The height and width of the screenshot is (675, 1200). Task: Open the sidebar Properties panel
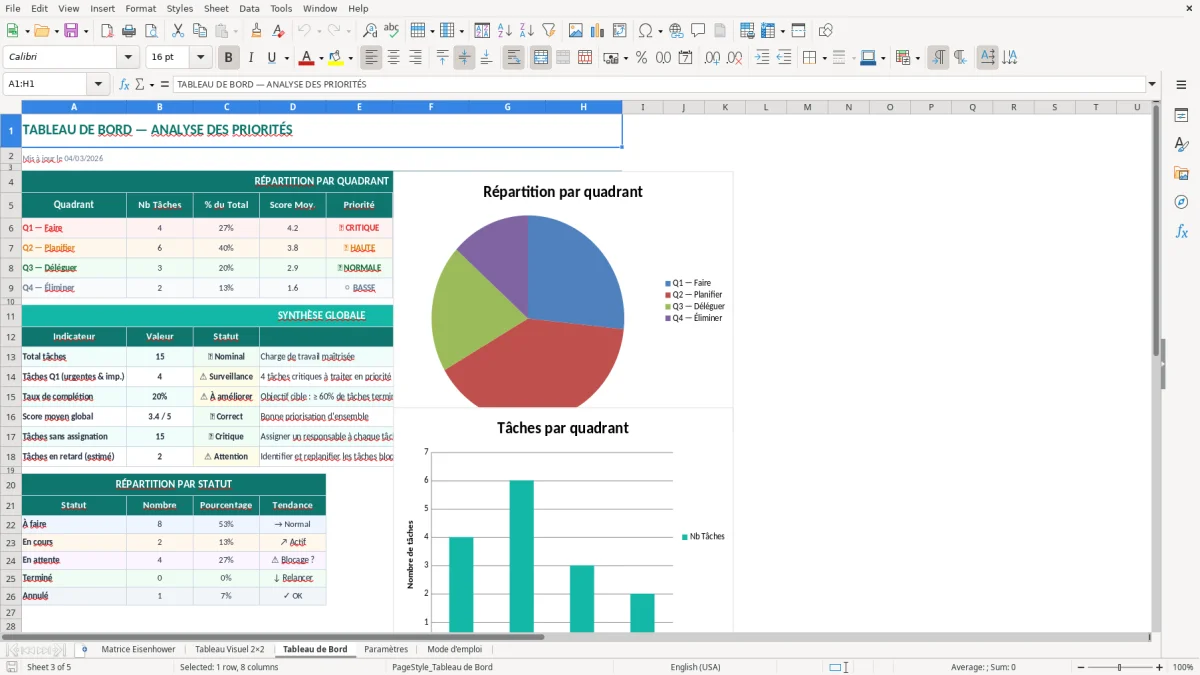[x=1181, y=115]
